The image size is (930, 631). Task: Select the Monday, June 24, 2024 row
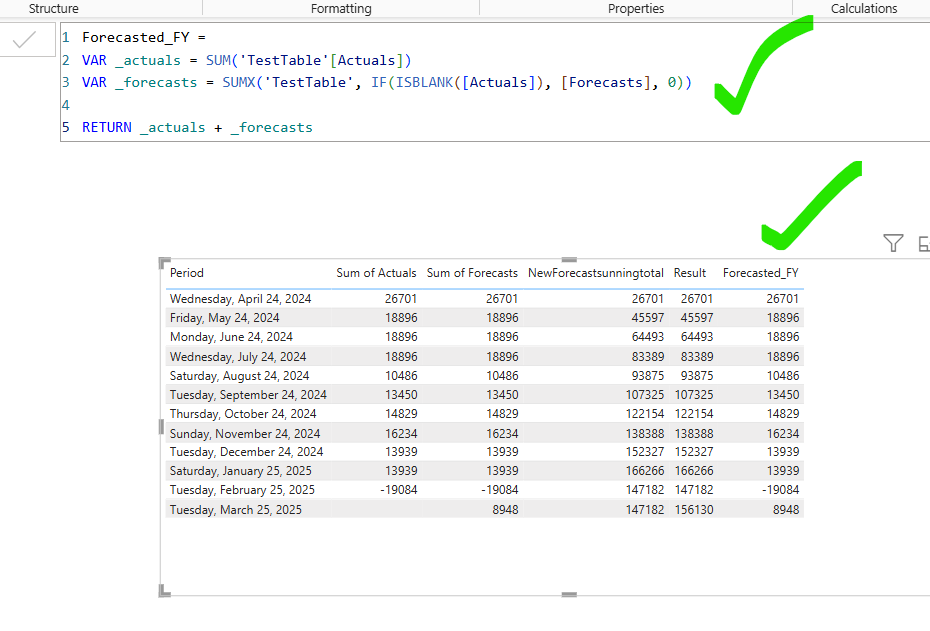coord(485,337)
